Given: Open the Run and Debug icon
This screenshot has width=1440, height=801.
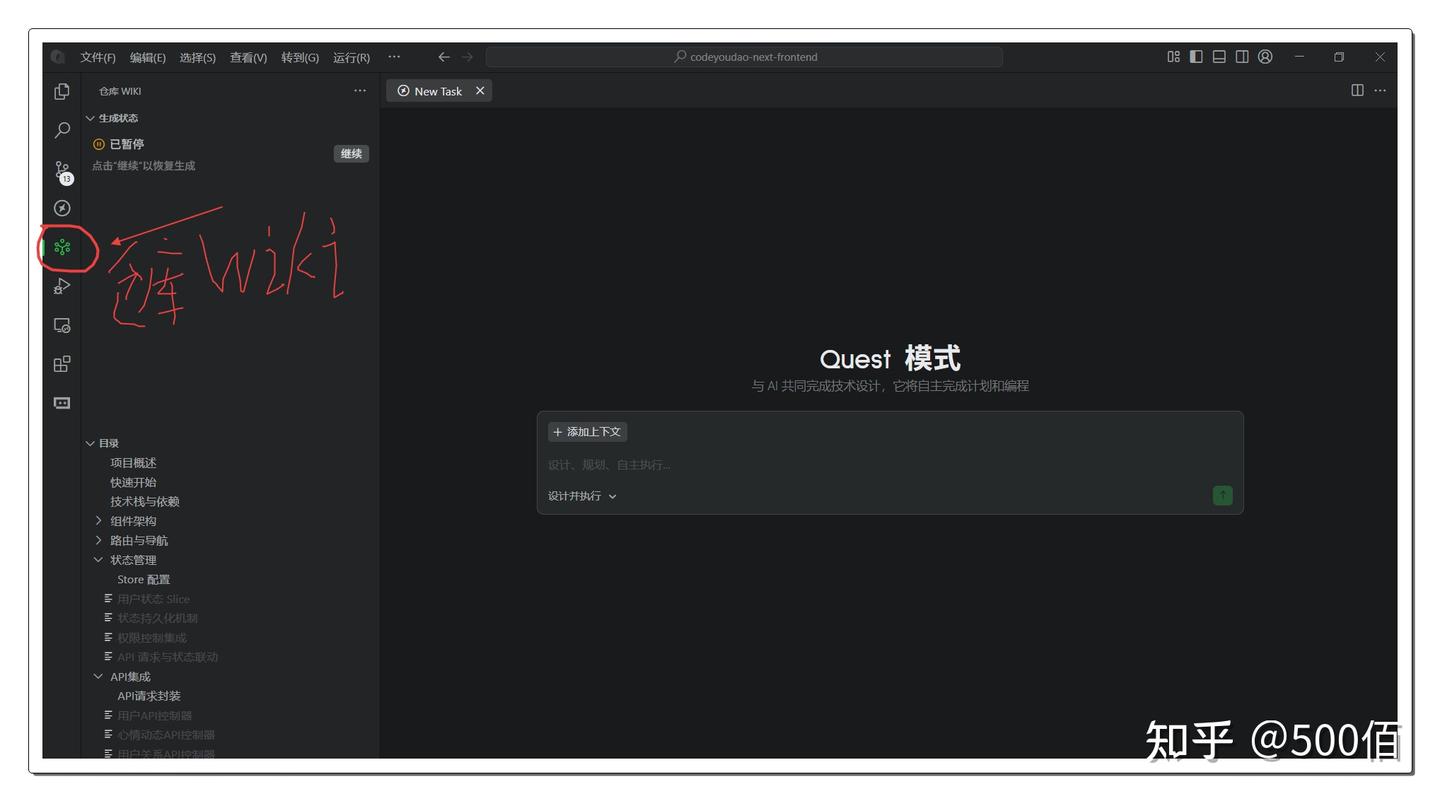Looking at the screenshot, I should pyautogui.click(x=62, y=287).
